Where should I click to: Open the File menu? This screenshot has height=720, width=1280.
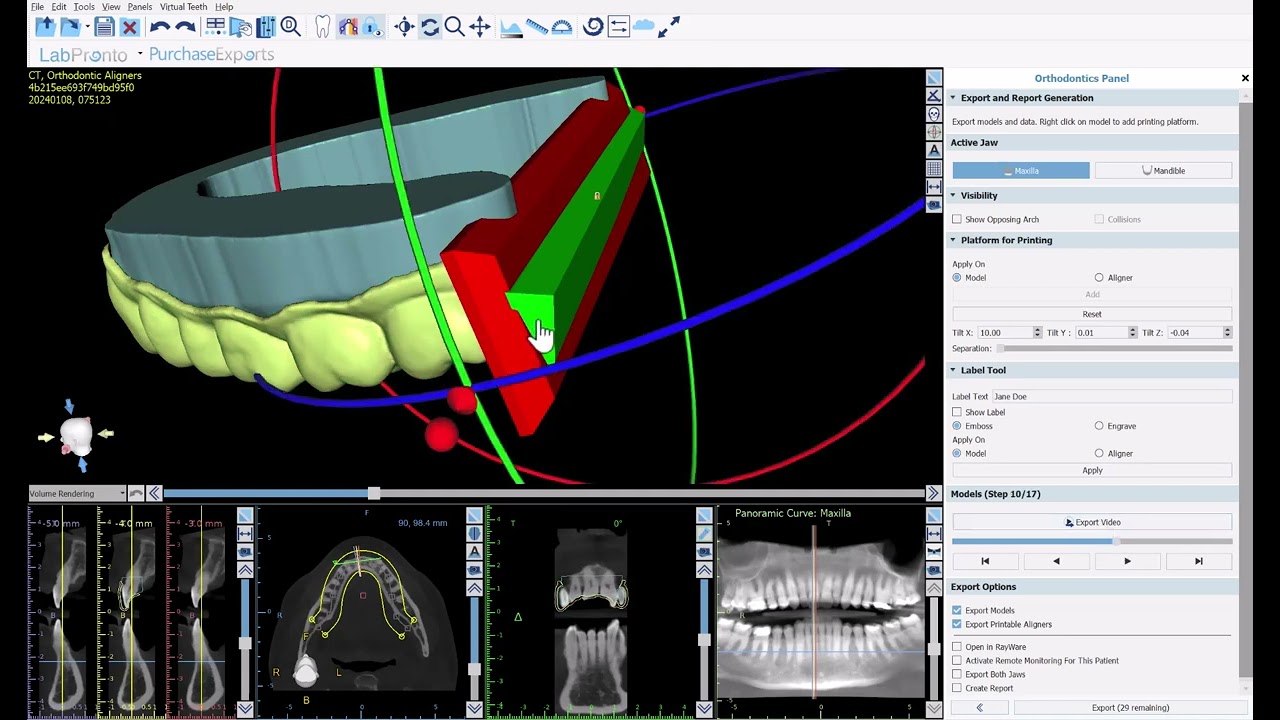37,7
